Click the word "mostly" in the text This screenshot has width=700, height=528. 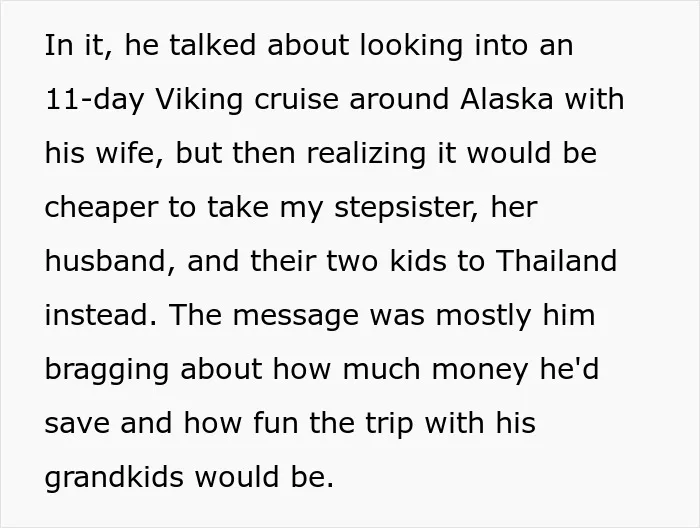[x=483, y=316]
